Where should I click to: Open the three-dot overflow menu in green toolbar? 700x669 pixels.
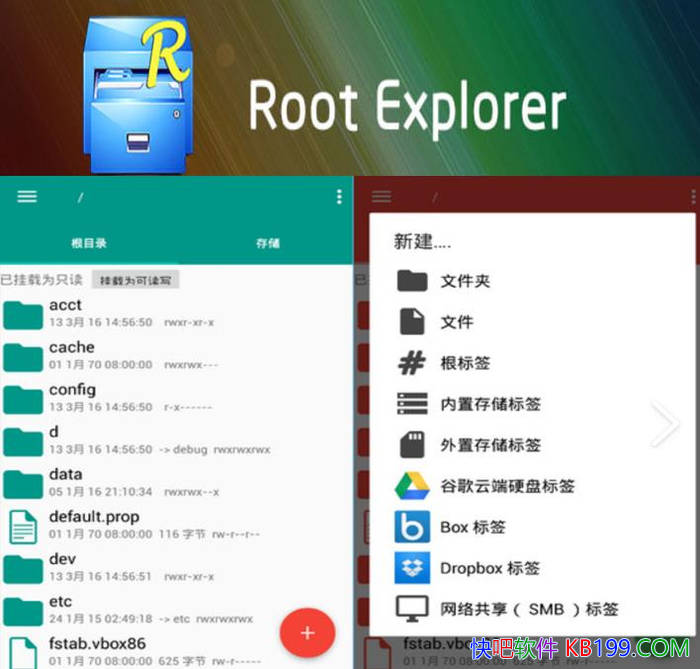(x=339, y=196)
